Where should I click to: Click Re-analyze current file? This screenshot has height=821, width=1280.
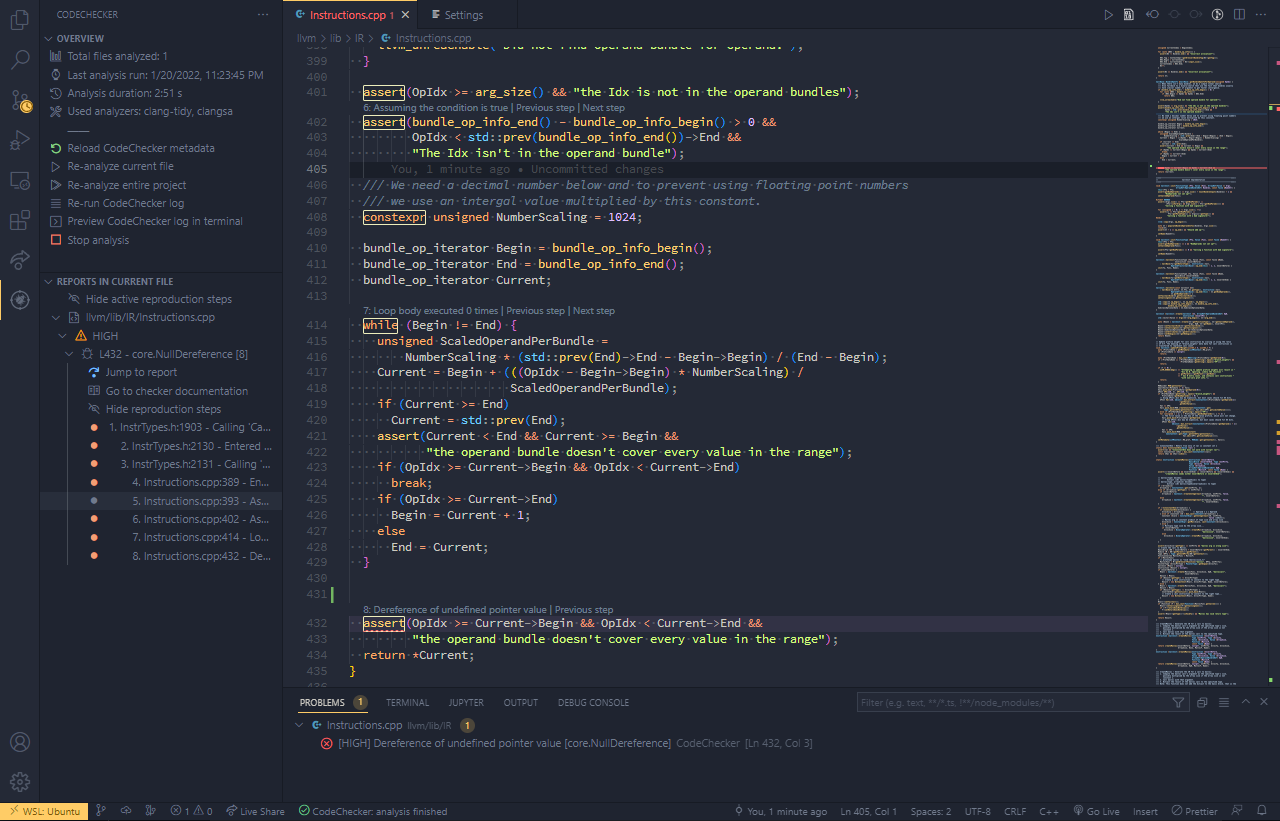pyautogui.click(x=120, y=167)
